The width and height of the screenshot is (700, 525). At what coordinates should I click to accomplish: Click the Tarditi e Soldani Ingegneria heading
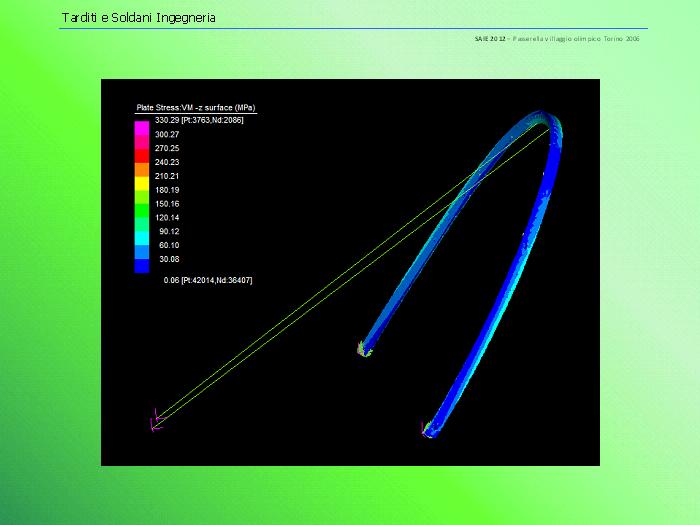tap(138, 18)
